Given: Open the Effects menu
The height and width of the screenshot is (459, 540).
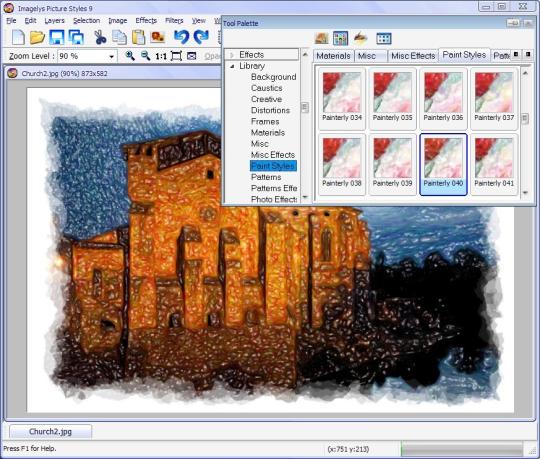Looking at the screenshot, I should (146, 21).
